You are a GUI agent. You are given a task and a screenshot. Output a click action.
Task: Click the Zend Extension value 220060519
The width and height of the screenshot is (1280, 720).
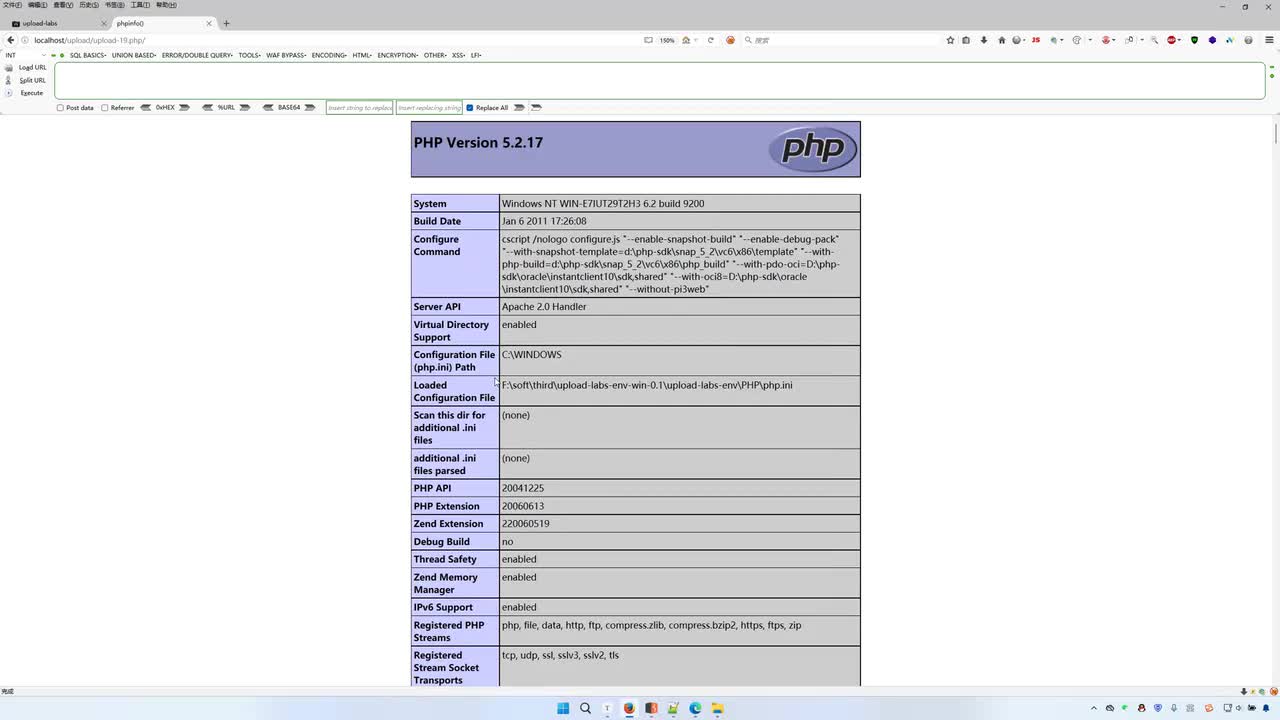(x=526, y=524)
